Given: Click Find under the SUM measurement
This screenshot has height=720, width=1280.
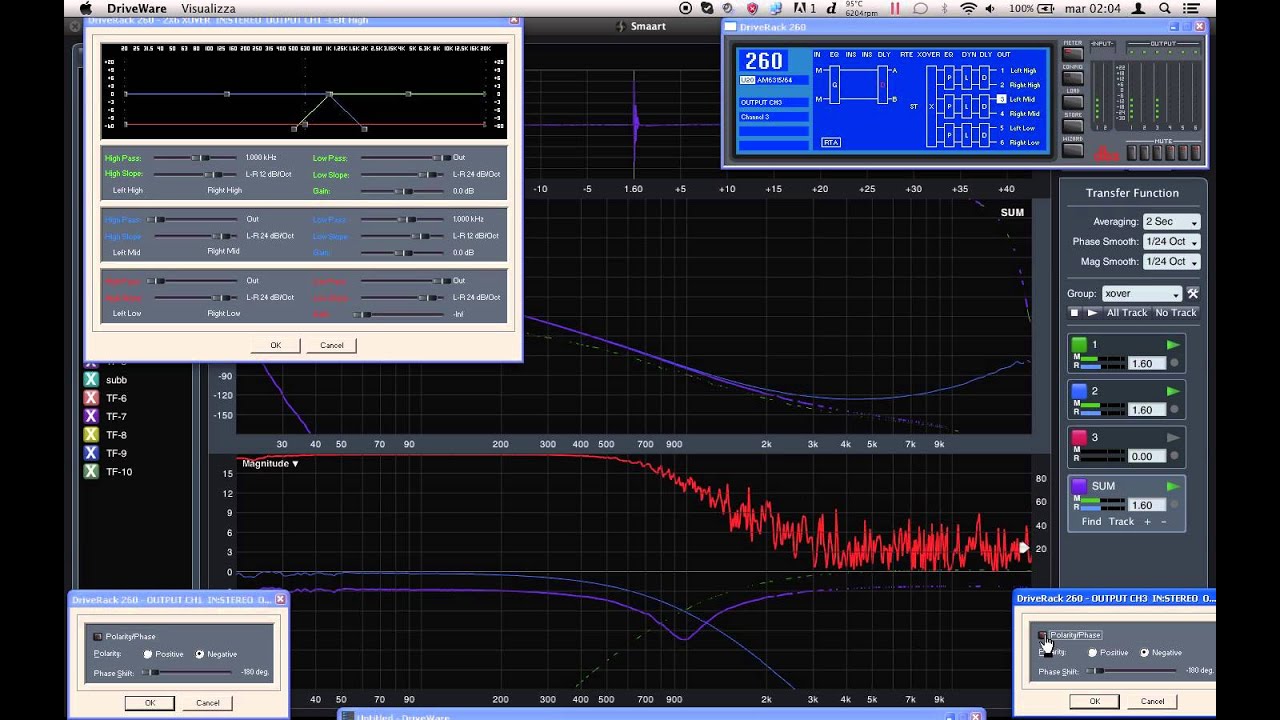Looking at the screenshot, I should click(x=1091, y=522).
